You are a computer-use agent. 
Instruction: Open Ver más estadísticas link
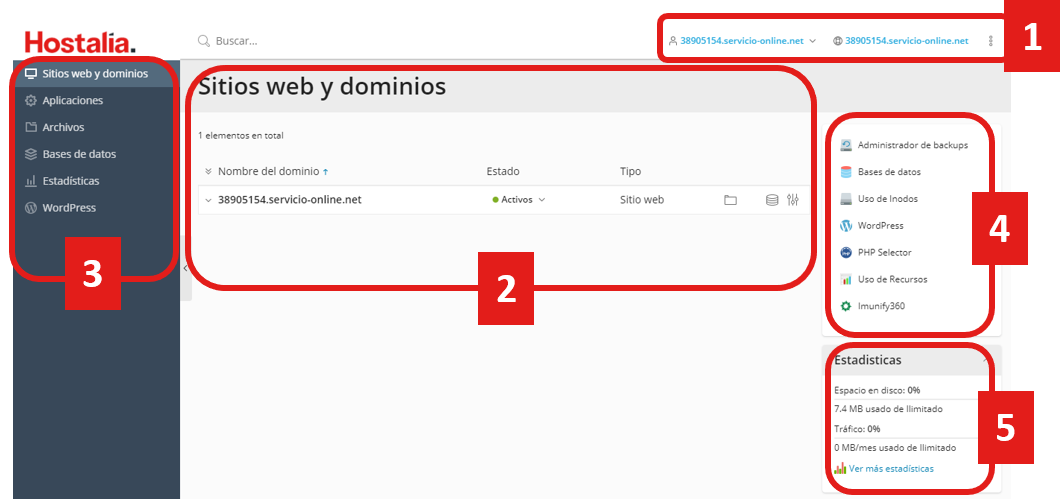tap(891, 469)
